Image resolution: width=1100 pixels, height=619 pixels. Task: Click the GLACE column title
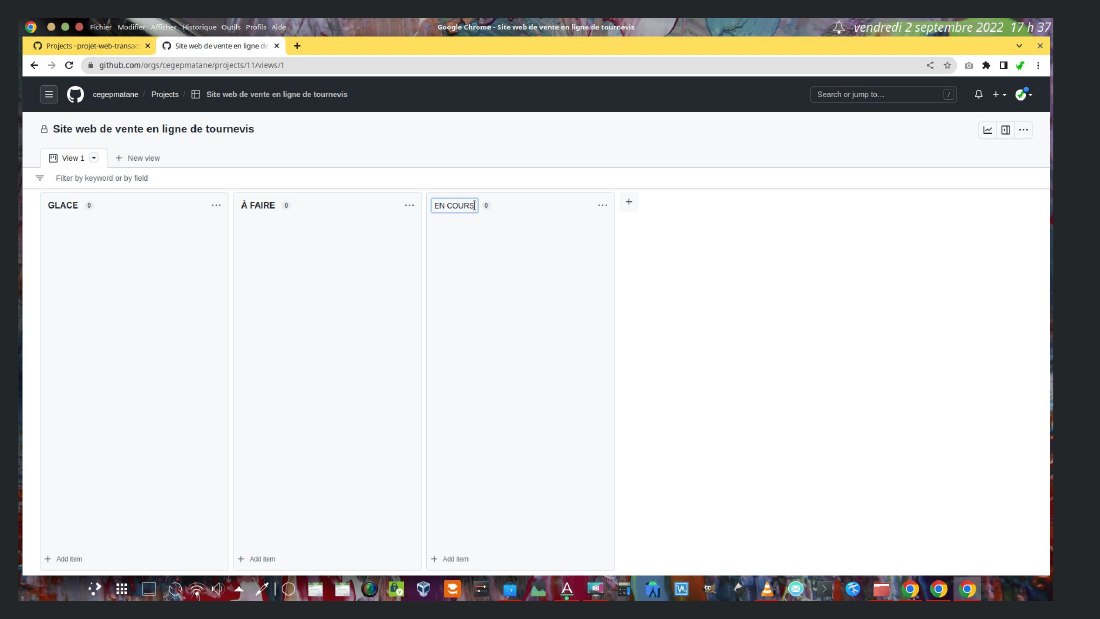62,205
